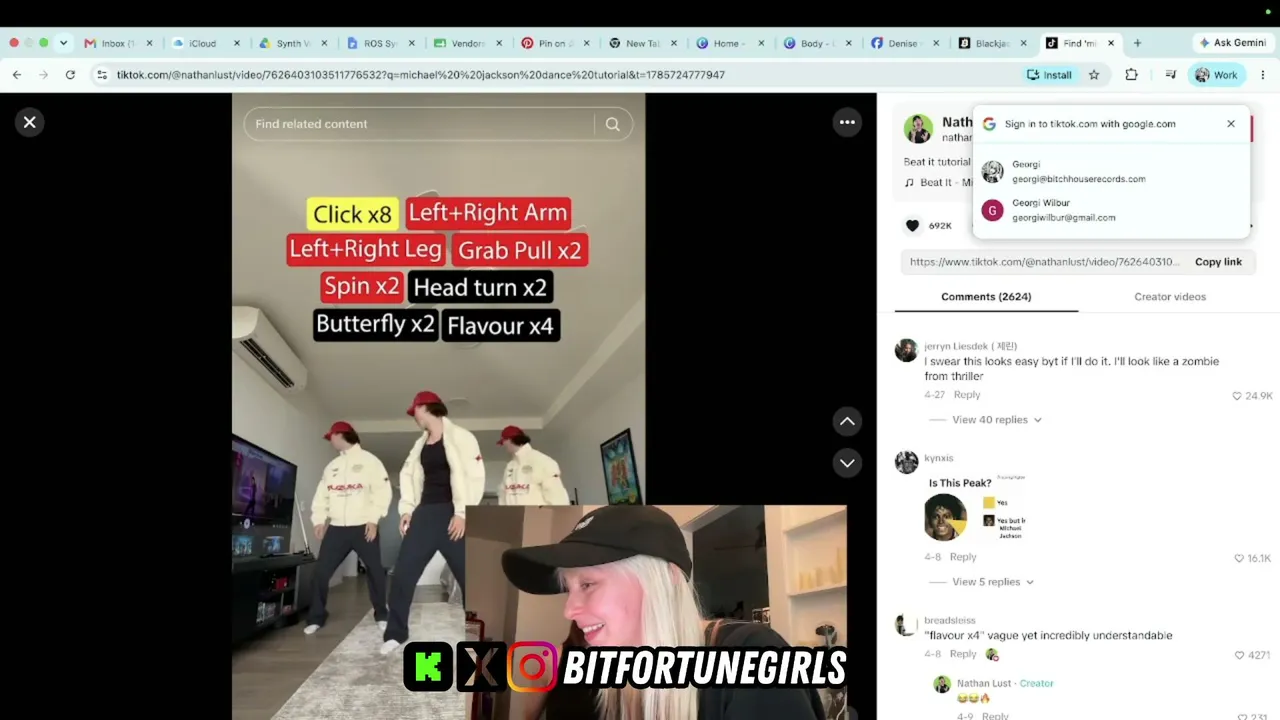Open the tab search dropdown
Screen dimensions: 1280x720
click(63, 43)
